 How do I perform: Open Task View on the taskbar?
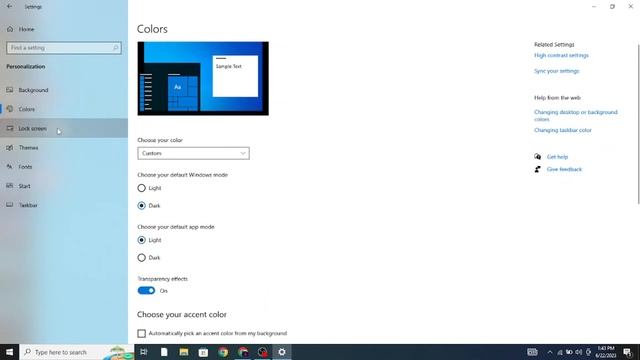144,352
